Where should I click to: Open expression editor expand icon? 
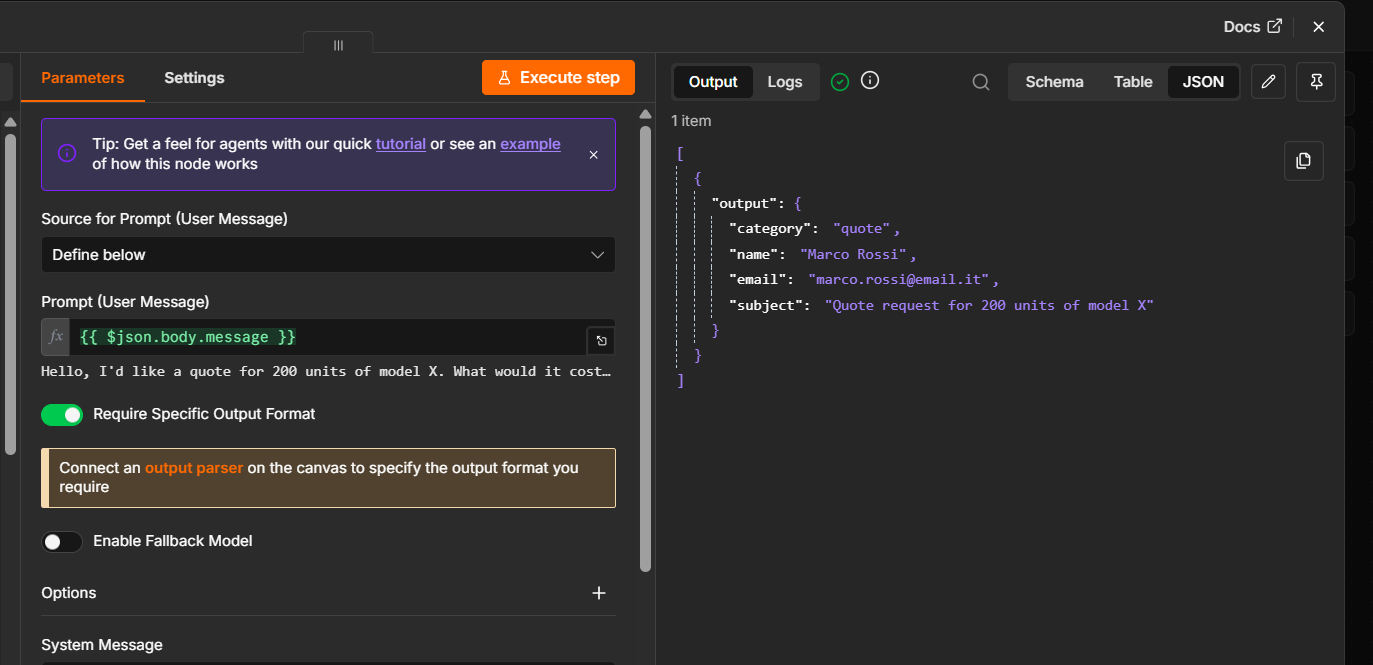tap(601, 341)
